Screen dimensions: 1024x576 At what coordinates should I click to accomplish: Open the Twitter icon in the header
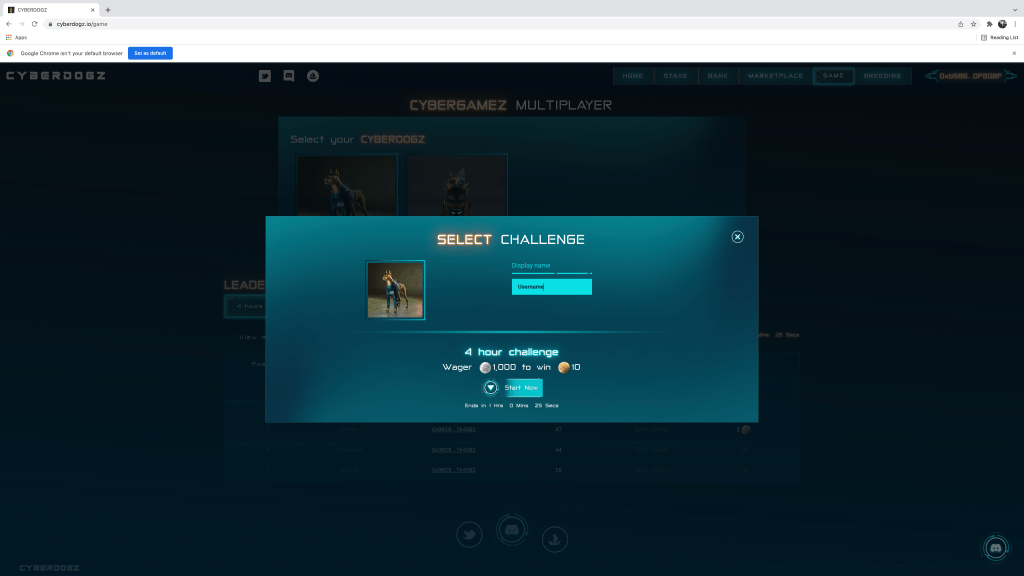265,76
